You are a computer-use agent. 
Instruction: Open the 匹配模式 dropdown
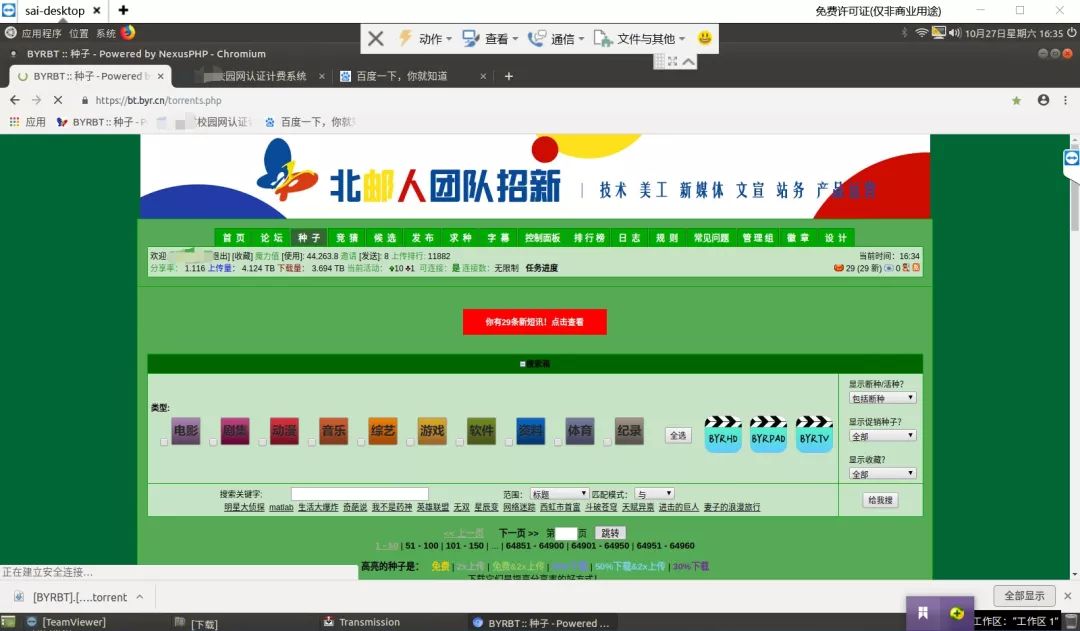pos(654,494)
